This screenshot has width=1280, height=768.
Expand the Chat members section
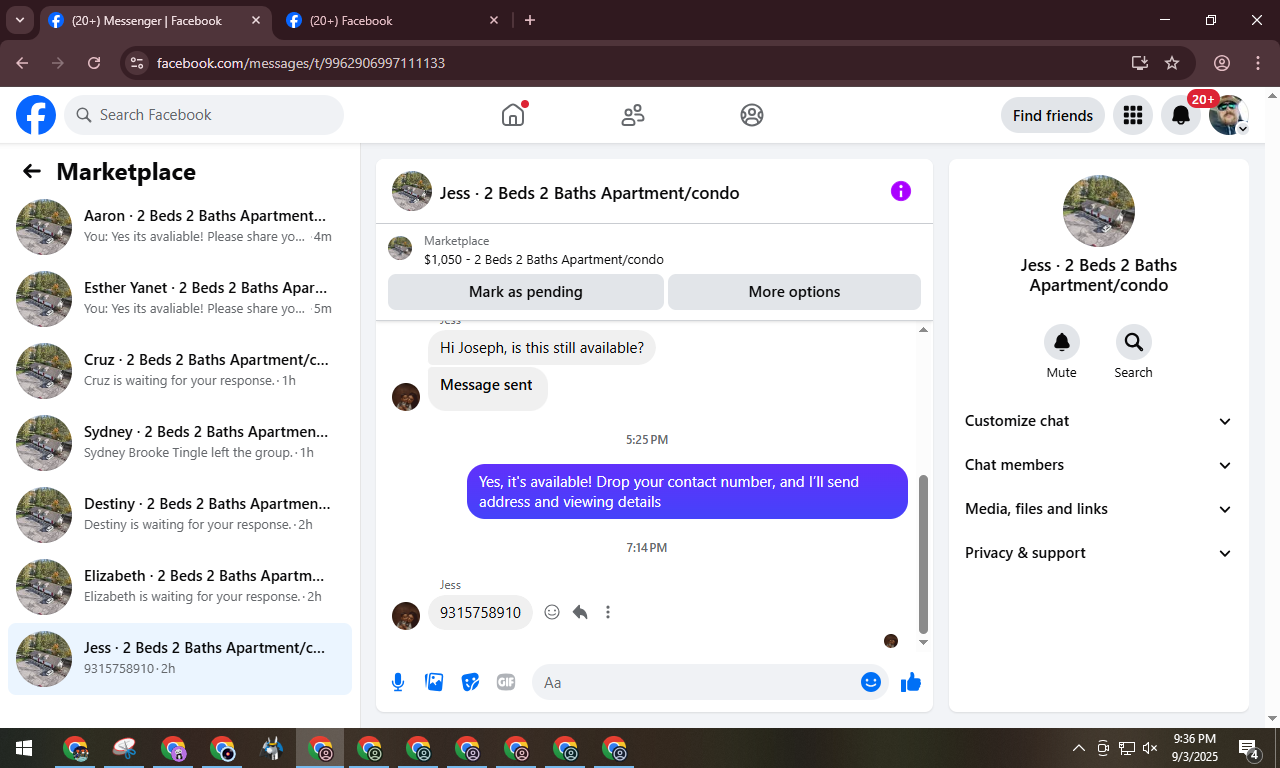coord(1099,465)
